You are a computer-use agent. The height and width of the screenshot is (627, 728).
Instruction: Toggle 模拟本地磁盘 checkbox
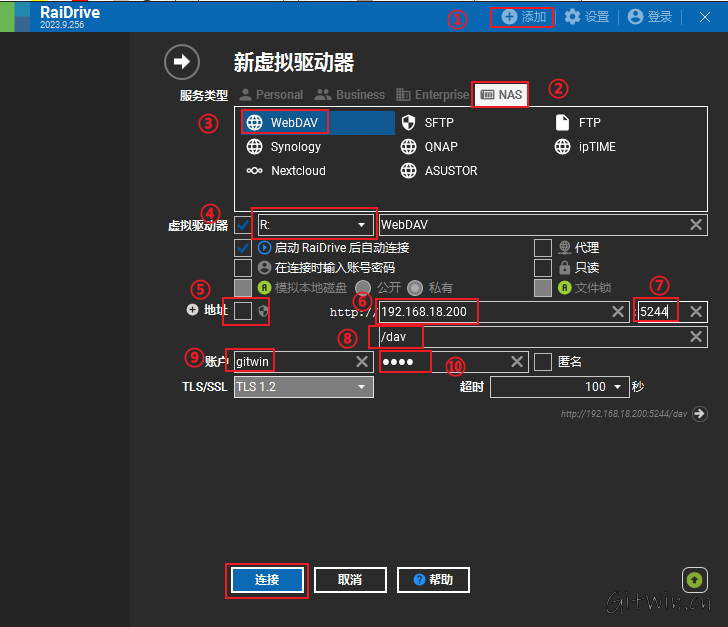pyautogui.click(x=243, y=288)
